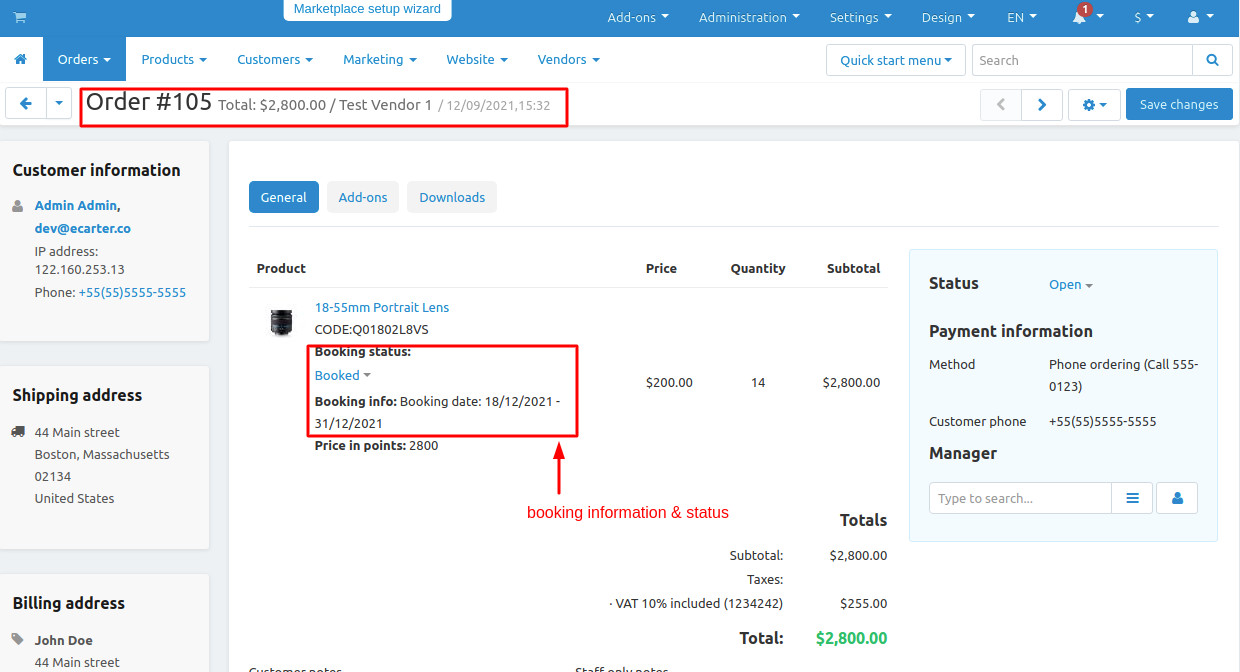Open the Add-ons top menu
This screenshot has width=1240, height=672.
pos(638,18)
